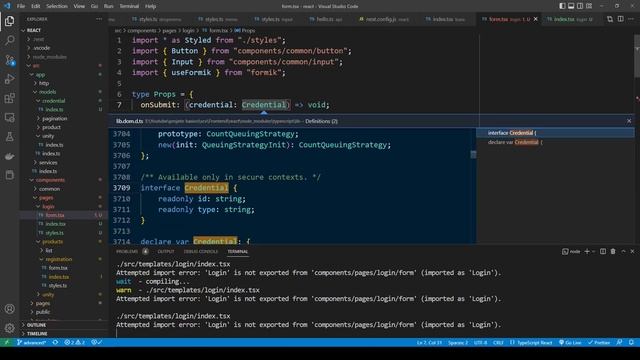Close the form.tsx editor tab
640x360 pixels.
click(x=536, y=19)
